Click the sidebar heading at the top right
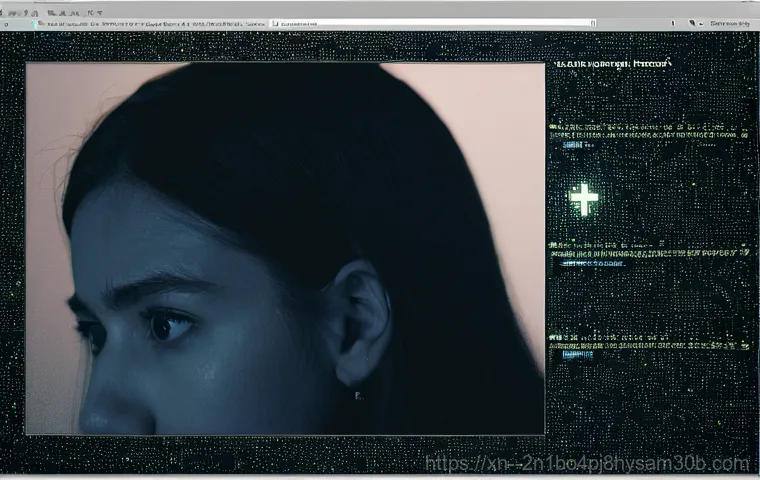This screenshot has height=480, width=760. pos(608,63)
